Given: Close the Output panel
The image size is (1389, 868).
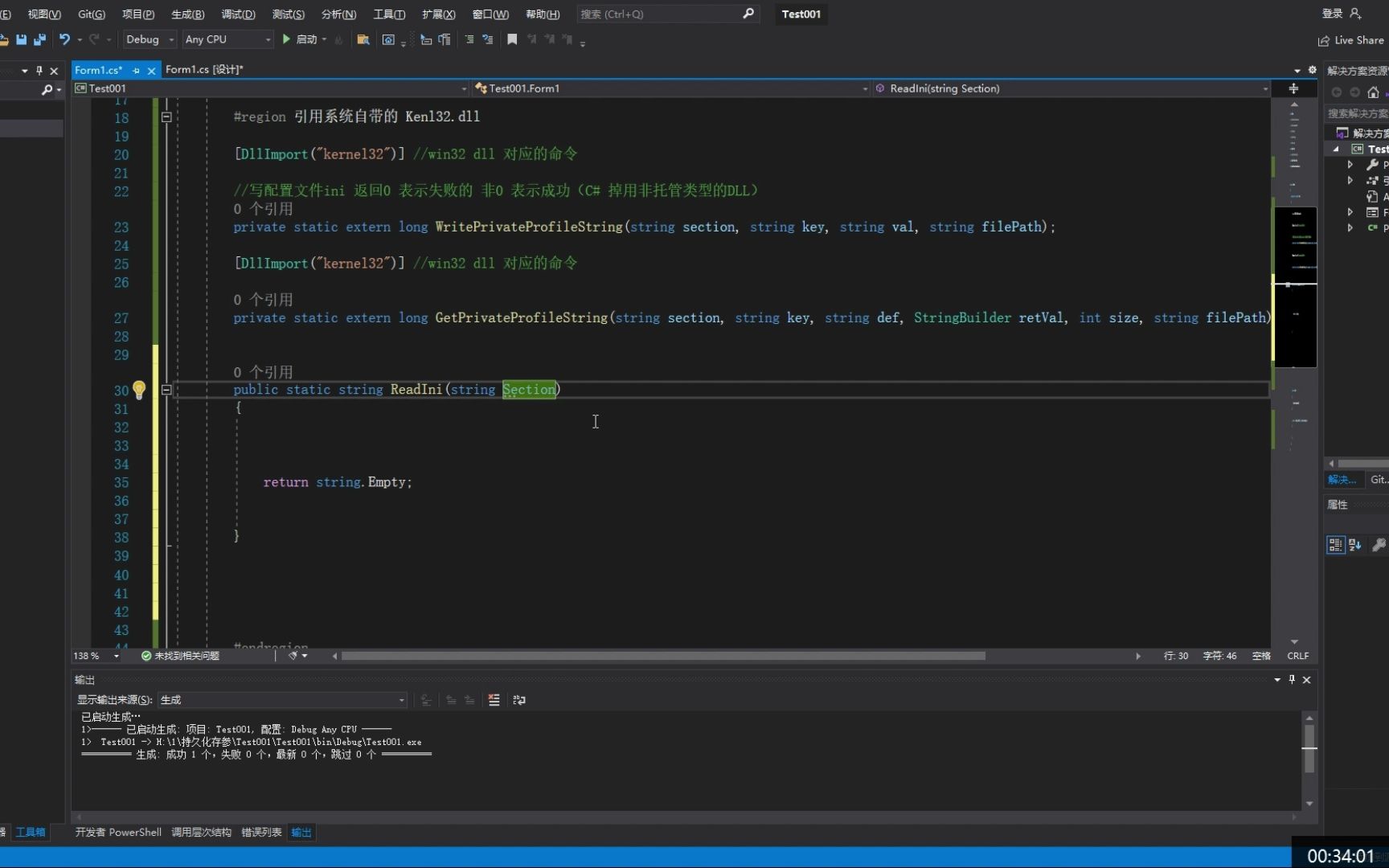Looking at the screenshot, I should (x=1307, y=680).
